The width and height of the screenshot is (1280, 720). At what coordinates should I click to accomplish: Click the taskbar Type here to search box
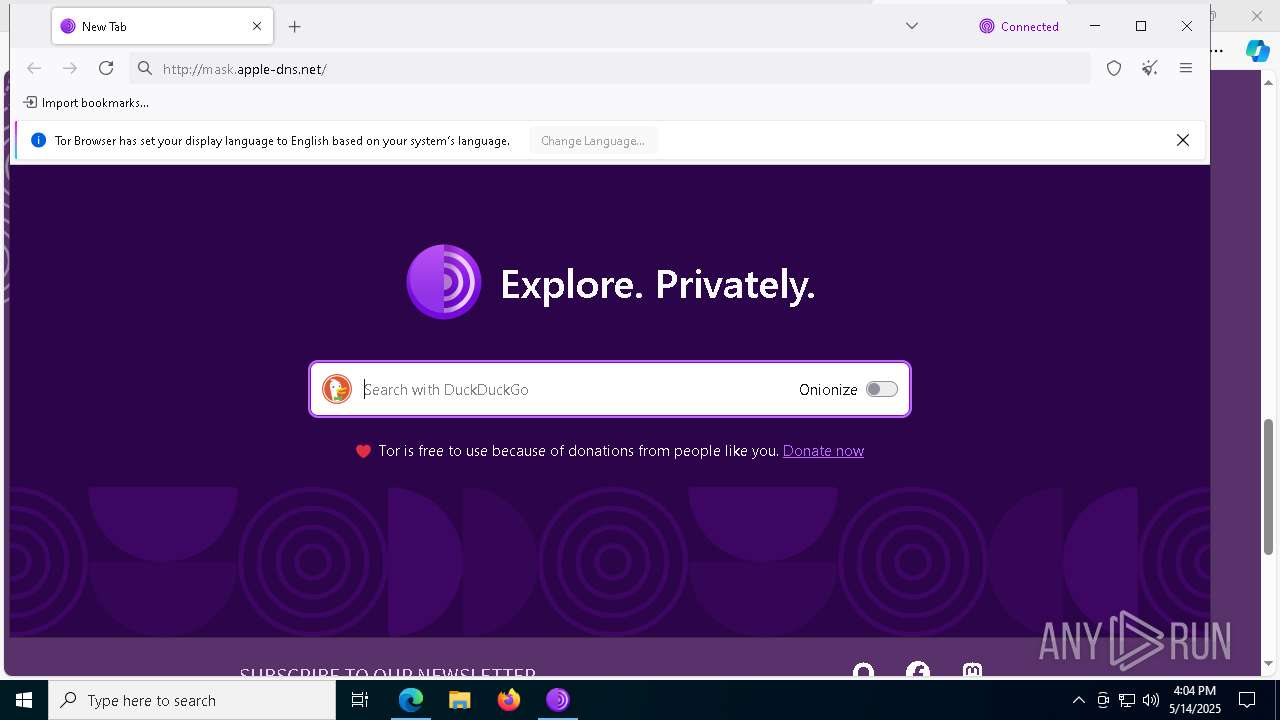pyautogui.click(x=192, y=700)
